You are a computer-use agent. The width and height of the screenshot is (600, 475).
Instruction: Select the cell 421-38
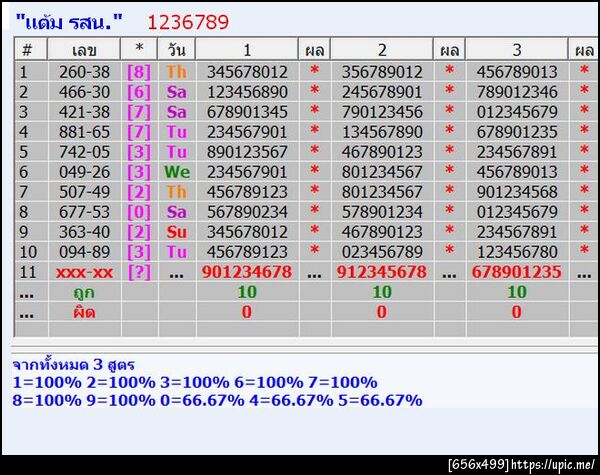coord(84,112)
